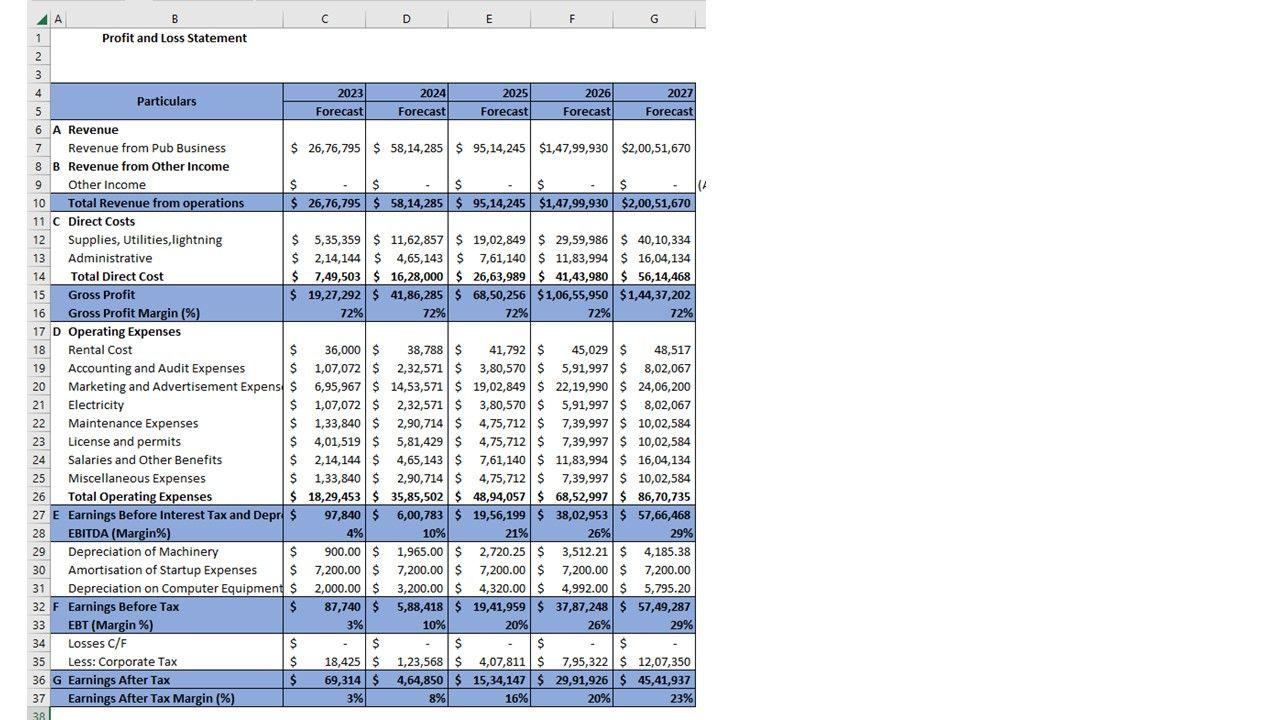
Task: Click the Profit and Loss Statement title cell
Action: click(x=174, y=38)
